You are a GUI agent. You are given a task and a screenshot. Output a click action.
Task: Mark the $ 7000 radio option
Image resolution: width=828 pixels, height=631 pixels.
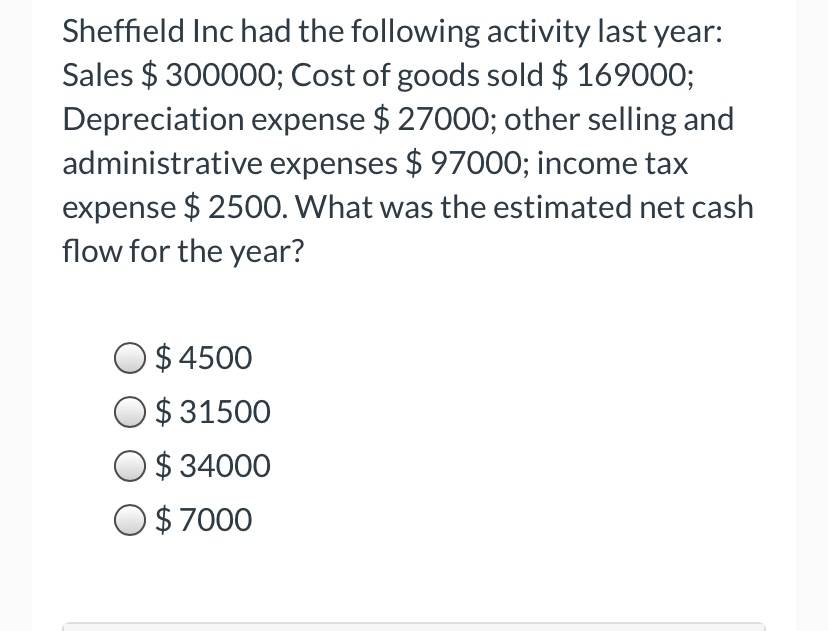point(129,520)
